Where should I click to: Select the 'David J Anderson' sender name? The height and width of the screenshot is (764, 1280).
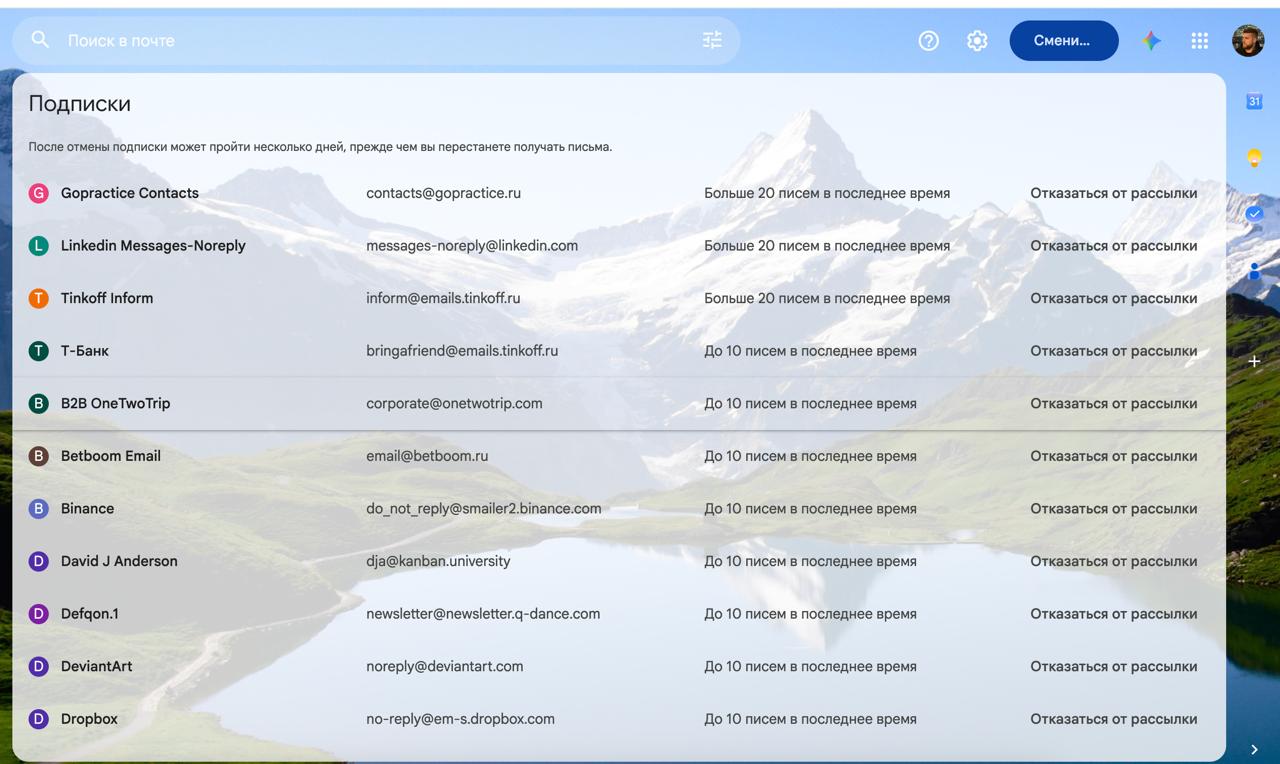click(119, 561)
